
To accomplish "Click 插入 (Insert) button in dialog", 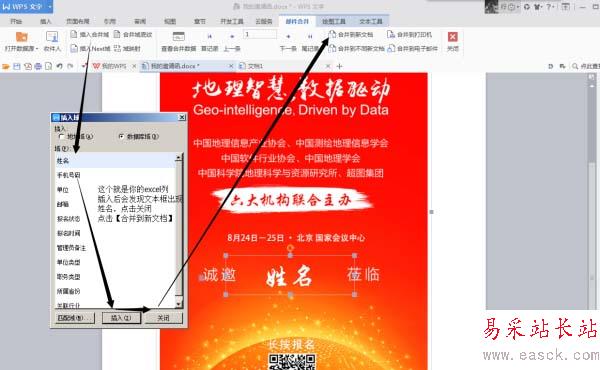I will pyautogui.click(x=121, y=318).
